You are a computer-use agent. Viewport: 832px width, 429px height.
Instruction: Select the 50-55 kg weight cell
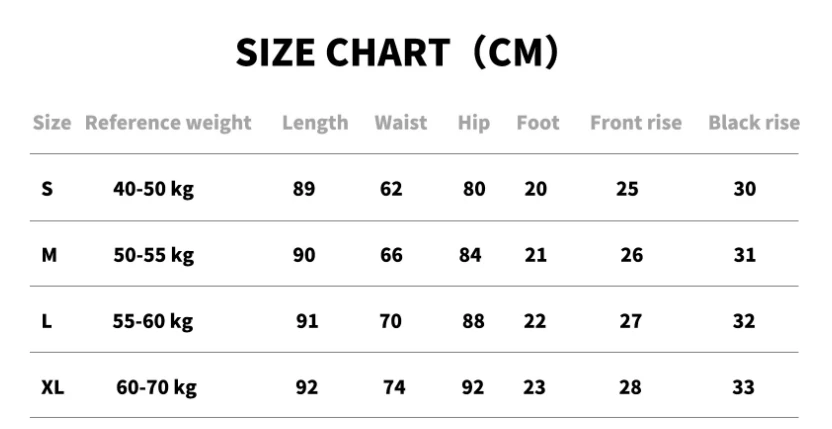153,255
